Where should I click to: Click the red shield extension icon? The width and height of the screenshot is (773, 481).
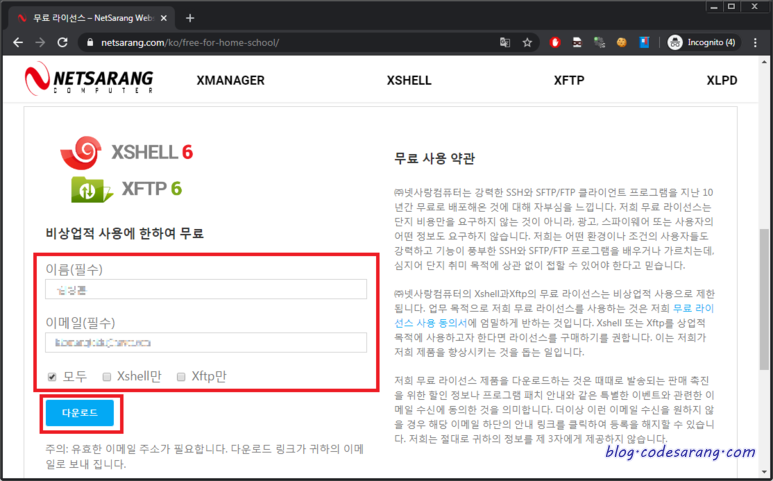pyautogui.click(x=555, y=43)
